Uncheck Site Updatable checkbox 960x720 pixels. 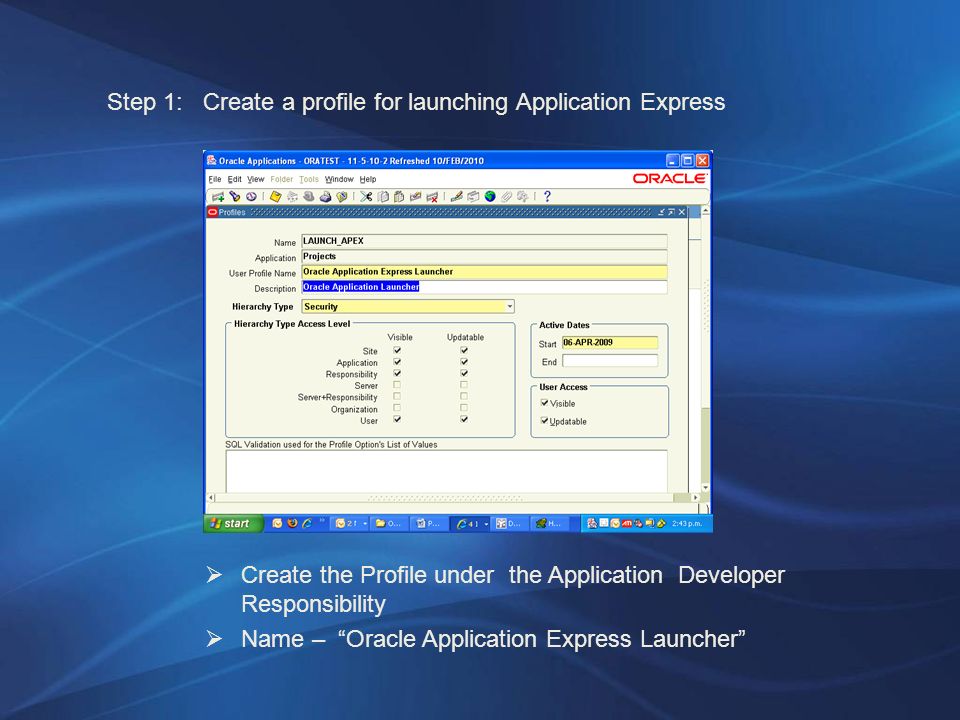464,350
